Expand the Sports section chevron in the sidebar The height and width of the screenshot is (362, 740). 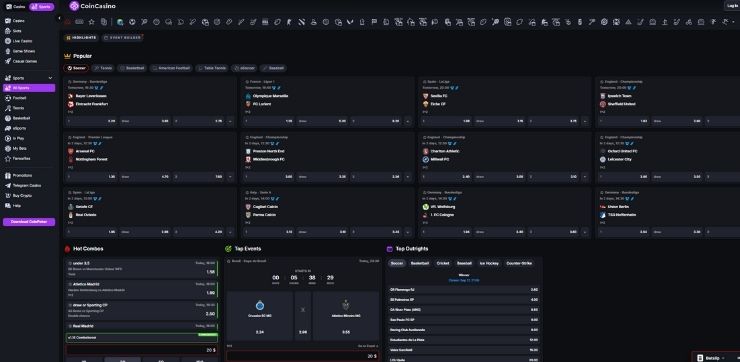pos(50,78)
